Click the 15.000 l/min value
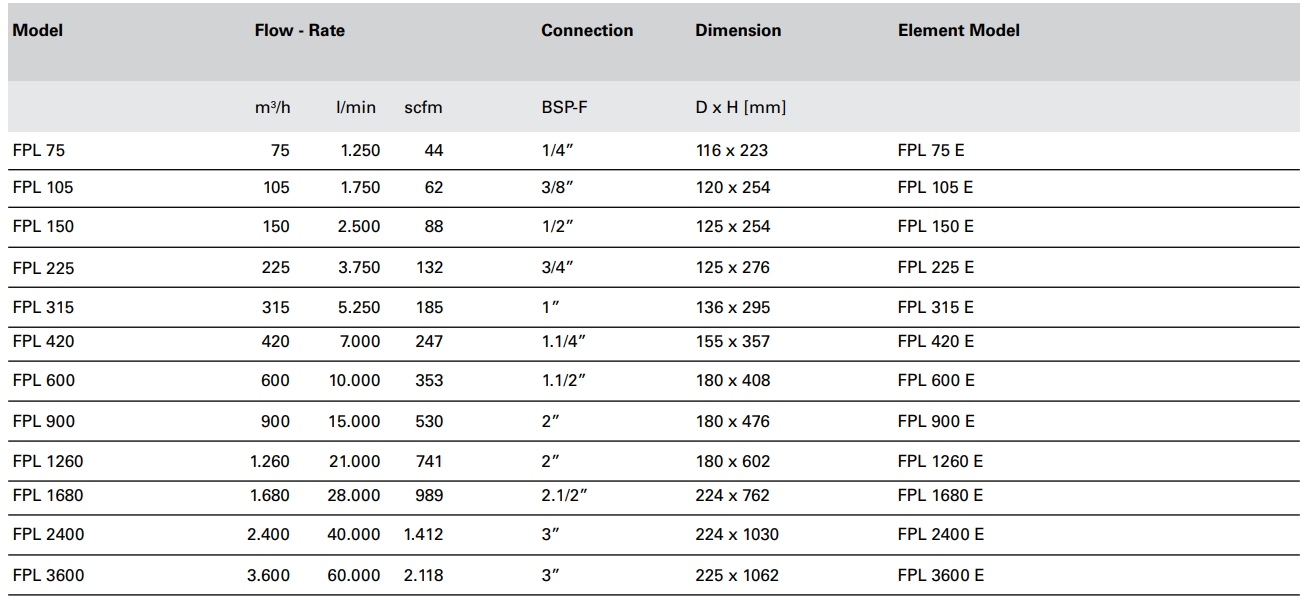The height and width of the screenshot is (600, 1306). point(354,422)
